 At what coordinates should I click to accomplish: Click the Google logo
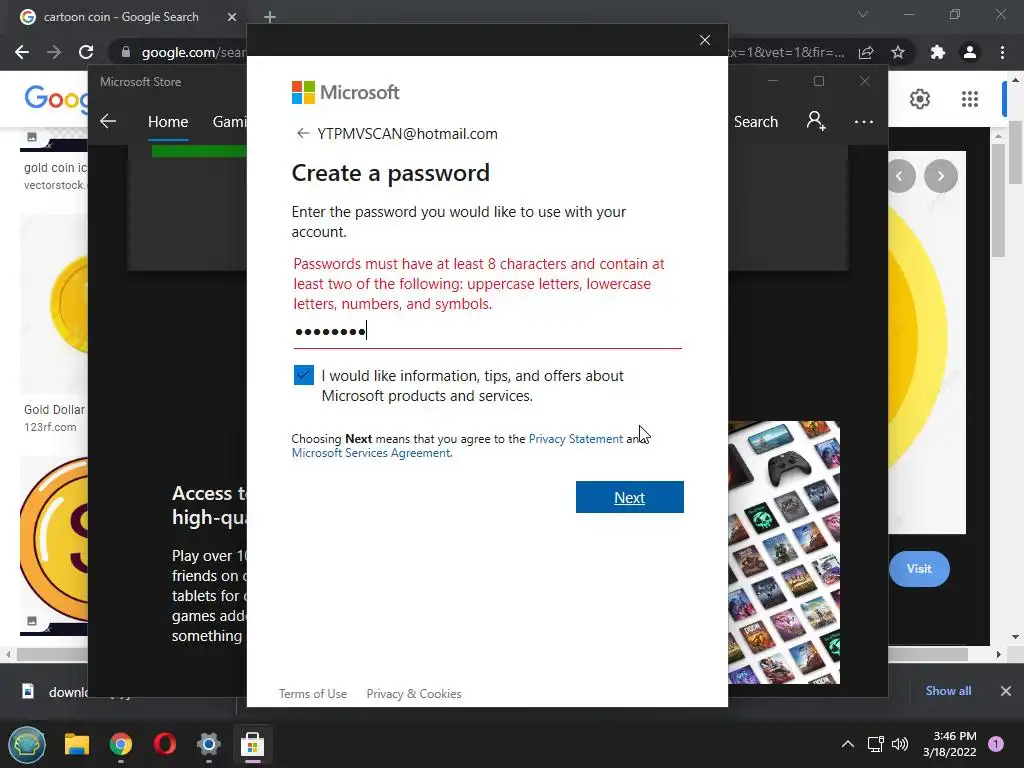tap(55, 99)
